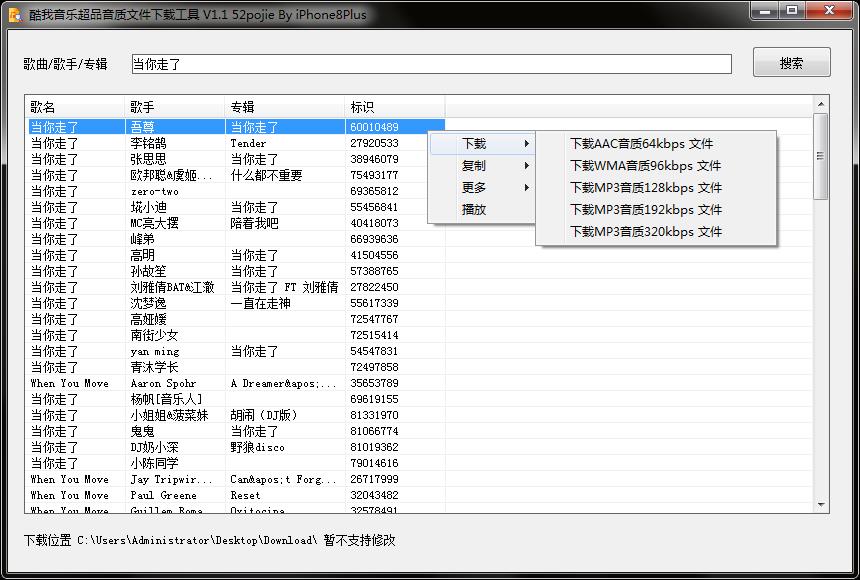Screen dimensions: 860x580
Task: Select 下载WMA音质96kbps 文件
Action: point(656,166)
